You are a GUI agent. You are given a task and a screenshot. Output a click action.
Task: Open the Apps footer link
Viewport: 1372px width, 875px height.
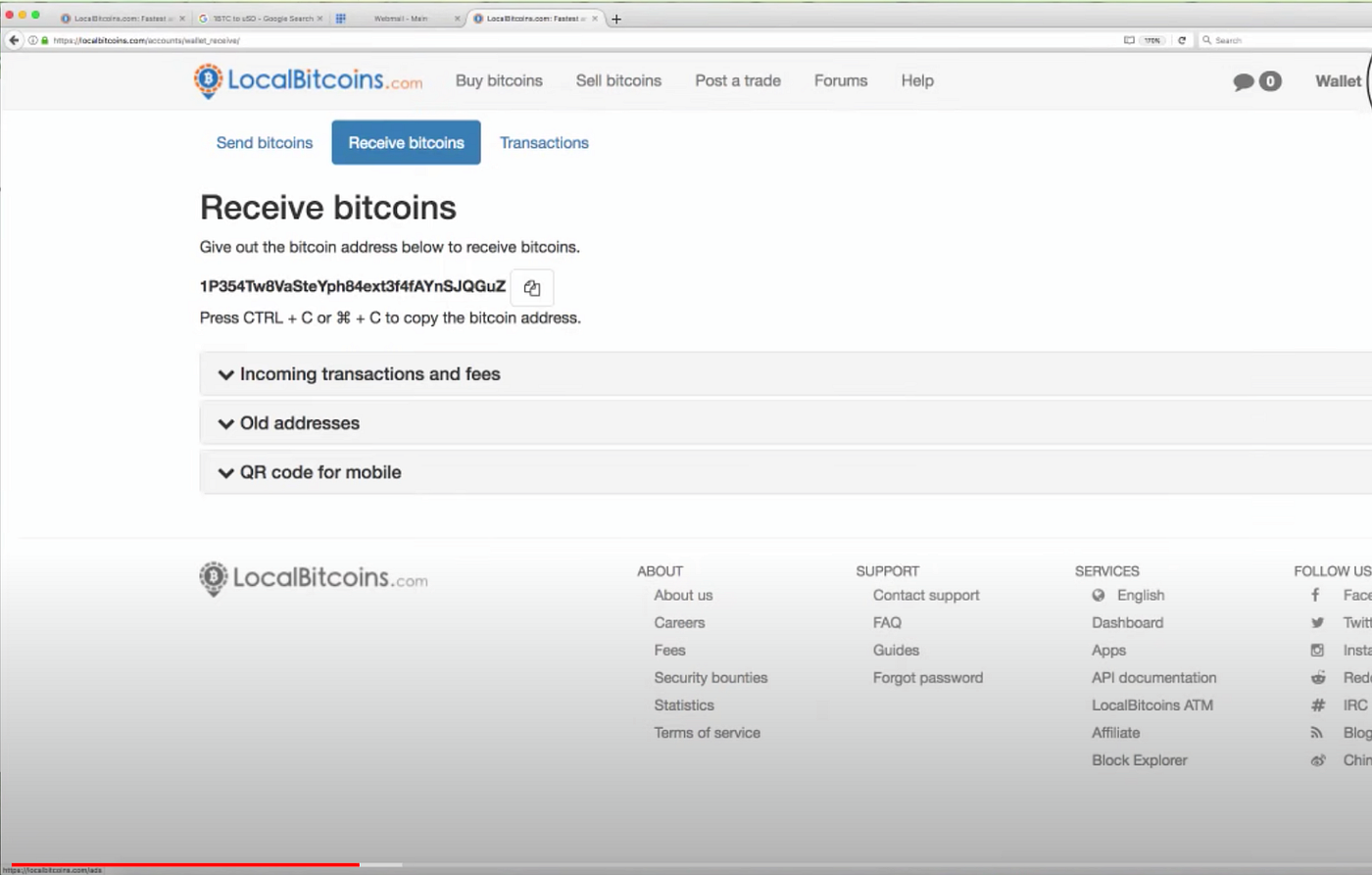1108,650
